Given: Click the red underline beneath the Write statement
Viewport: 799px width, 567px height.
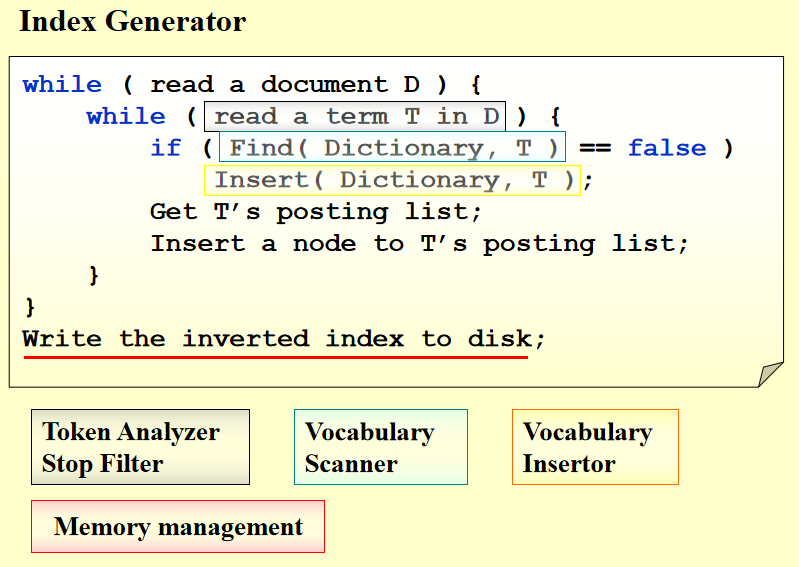Looking at the screenshot, I should pos(275,355).
